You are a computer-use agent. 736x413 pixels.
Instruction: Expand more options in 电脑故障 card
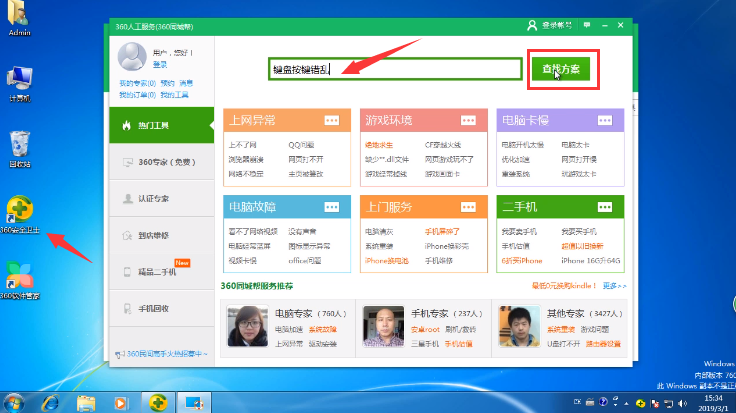click(x=331, y=207)
